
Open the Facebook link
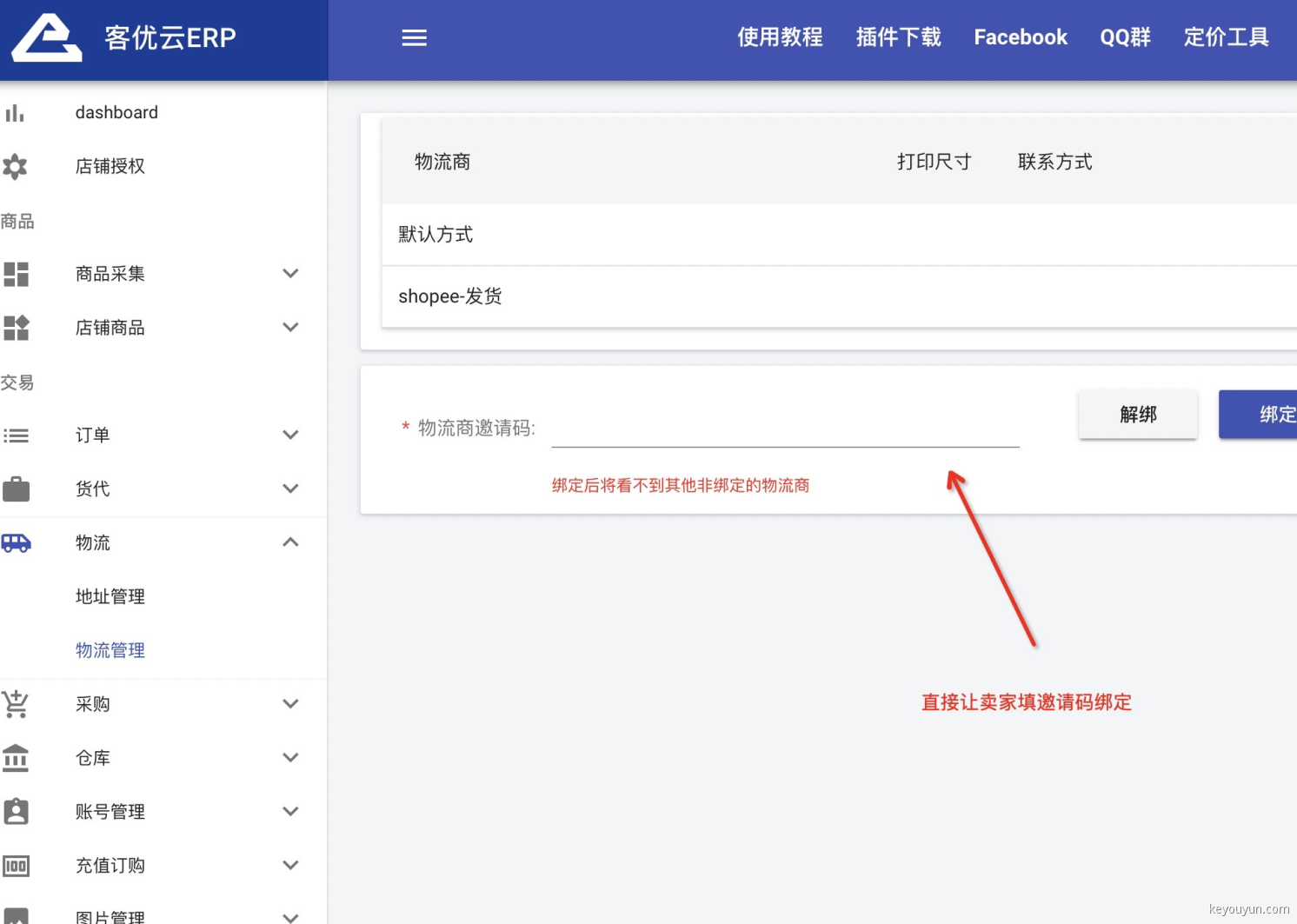pyautogui.click(x=1021, y=37)
